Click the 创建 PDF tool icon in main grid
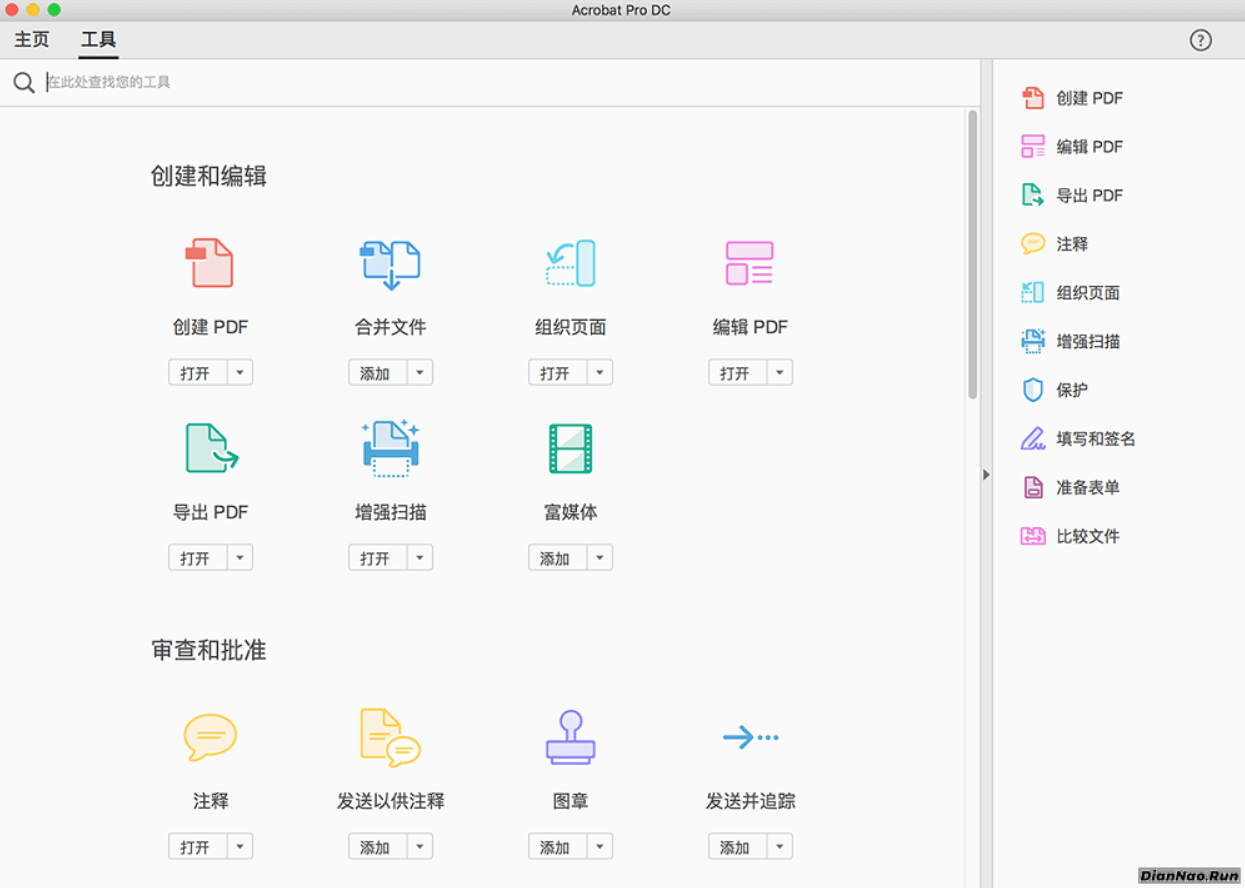1245x888 pixels. click(210, 263)
